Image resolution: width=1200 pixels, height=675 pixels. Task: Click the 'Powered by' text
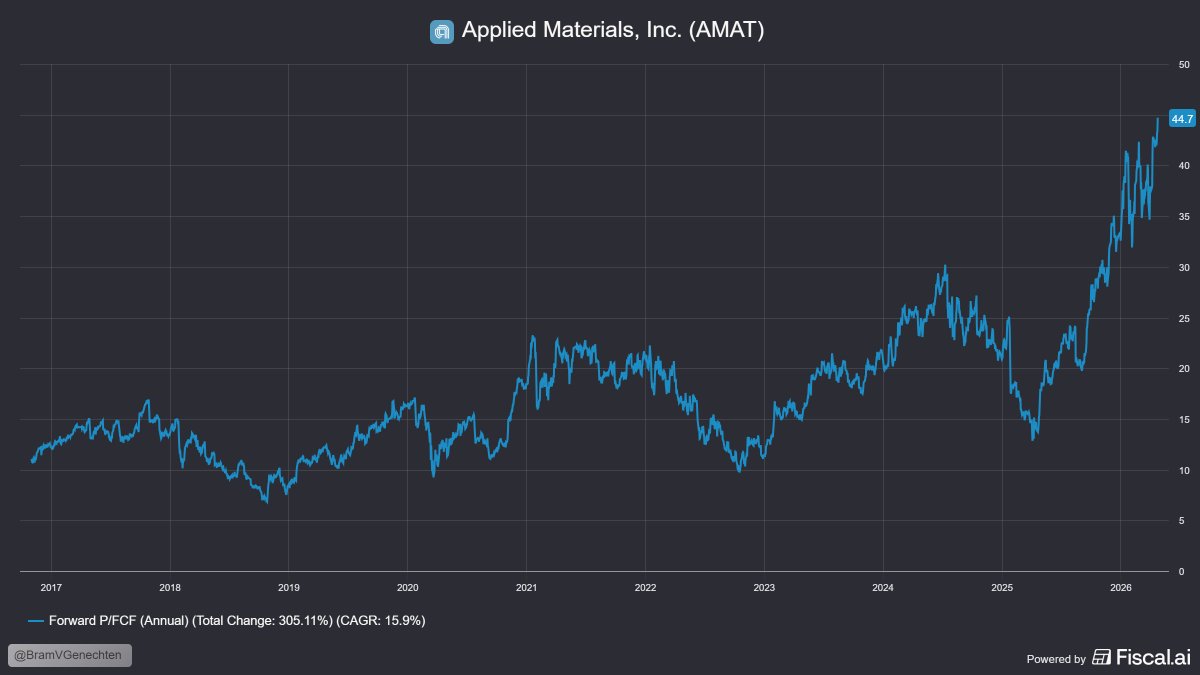coord(1056,659)
